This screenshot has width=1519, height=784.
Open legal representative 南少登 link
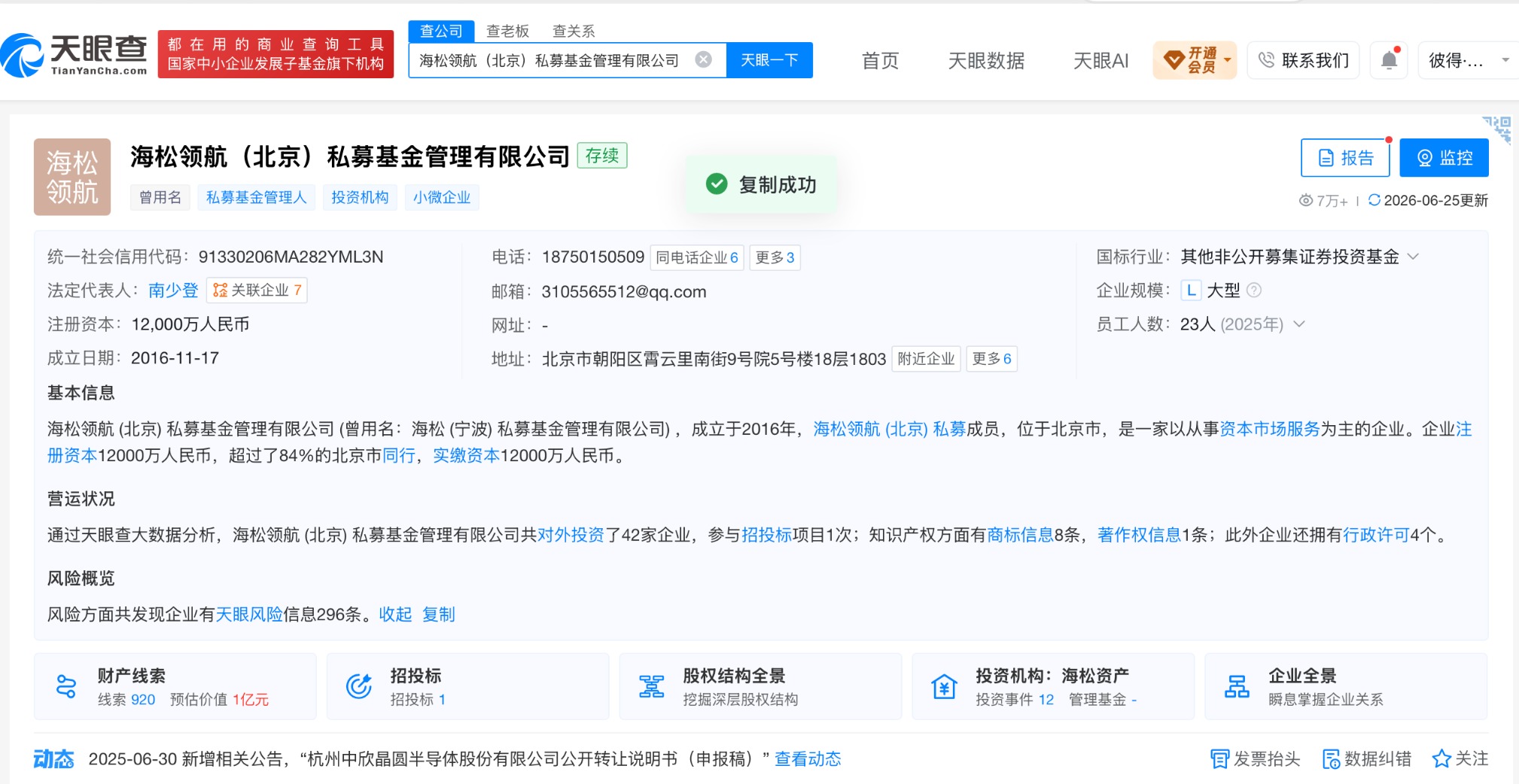coord(173,290)
